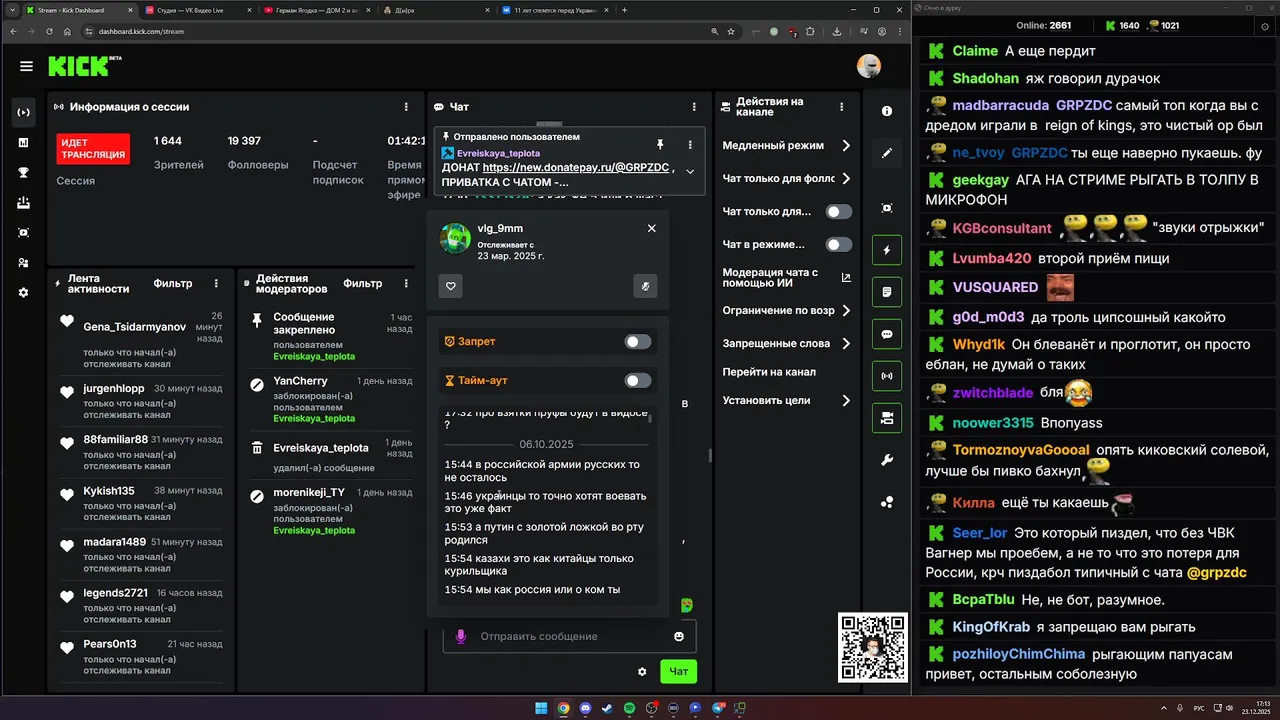
Task: Expand the pinned message chevron
Action: coord(690,171)
